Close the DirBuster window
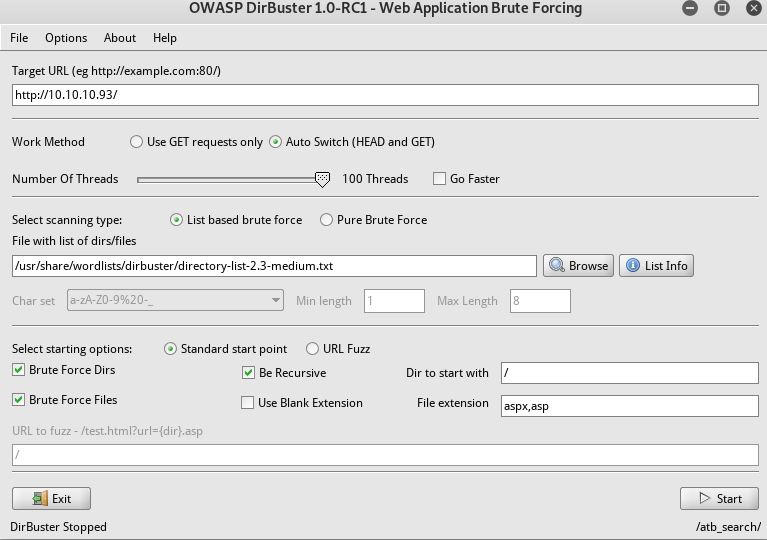 [x=753, y=8]
